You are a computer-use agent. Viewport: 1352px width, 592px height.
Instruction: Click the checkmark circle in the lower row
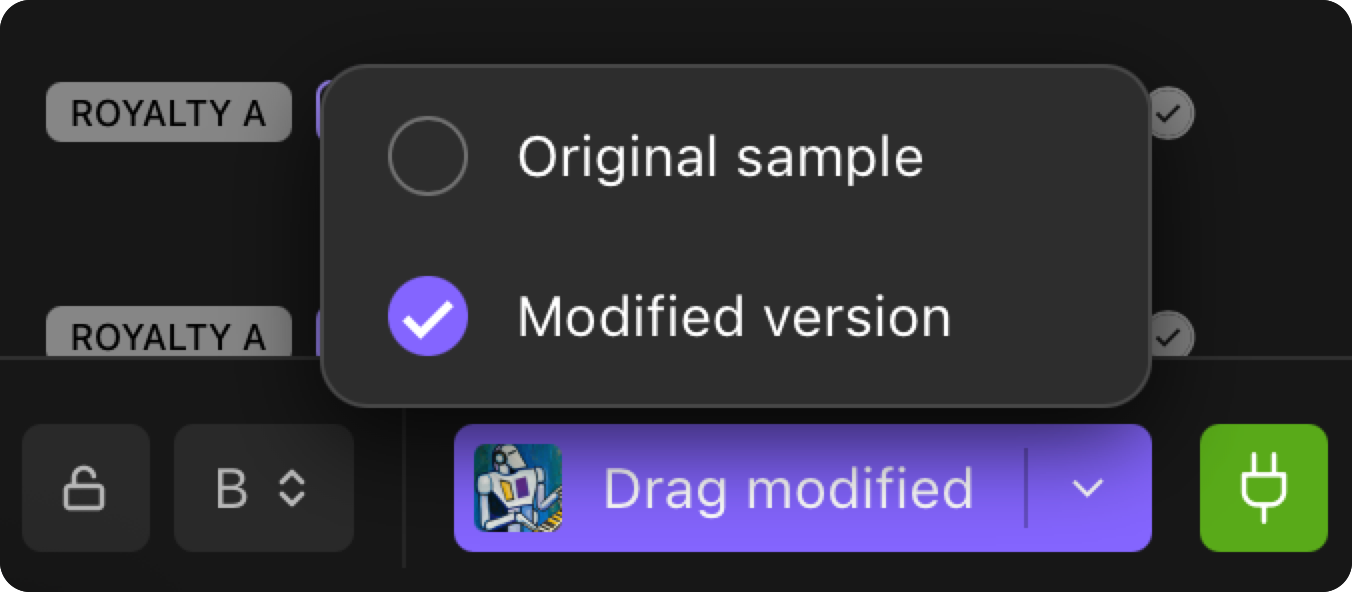click(x=1168, y=336)
